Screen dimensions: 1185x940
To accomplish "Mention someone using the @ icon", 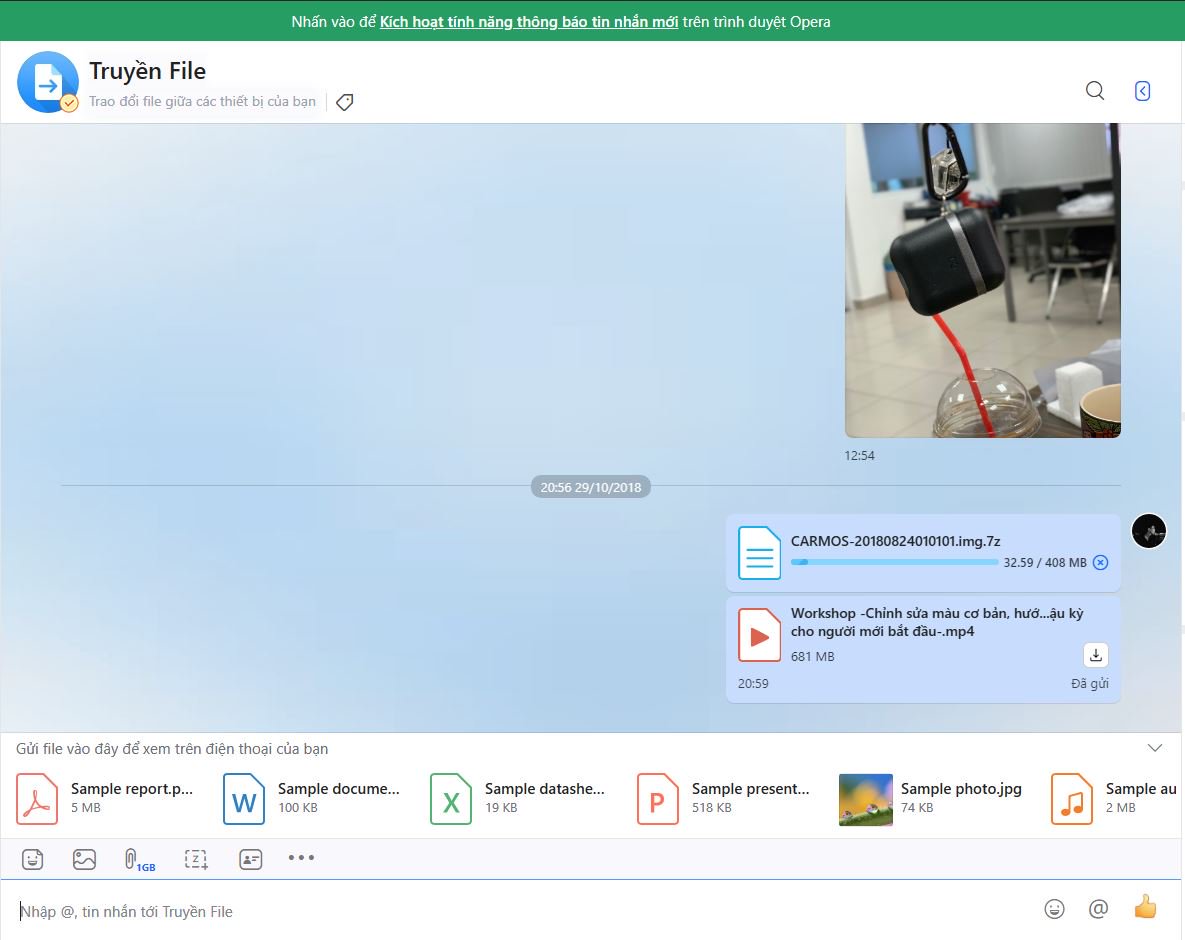I will [x=1098, y=909].
